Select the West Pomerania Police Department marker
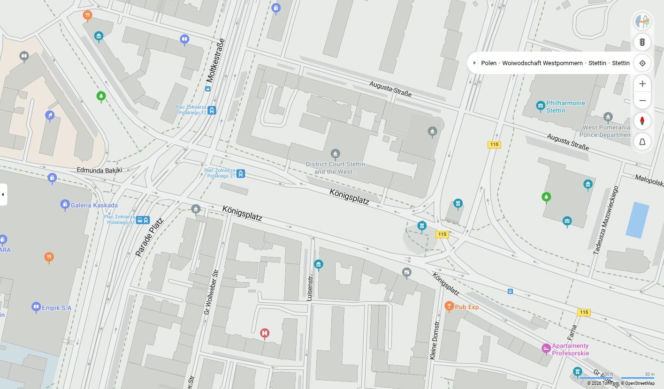This screenshot has width=664, height=389. click(608, 117)
